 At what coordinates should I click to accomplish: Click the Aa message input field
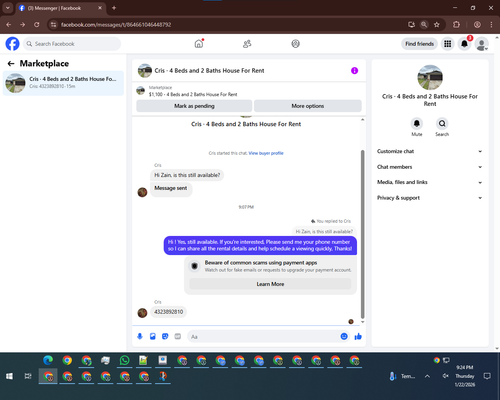click(x=263, y=337)
